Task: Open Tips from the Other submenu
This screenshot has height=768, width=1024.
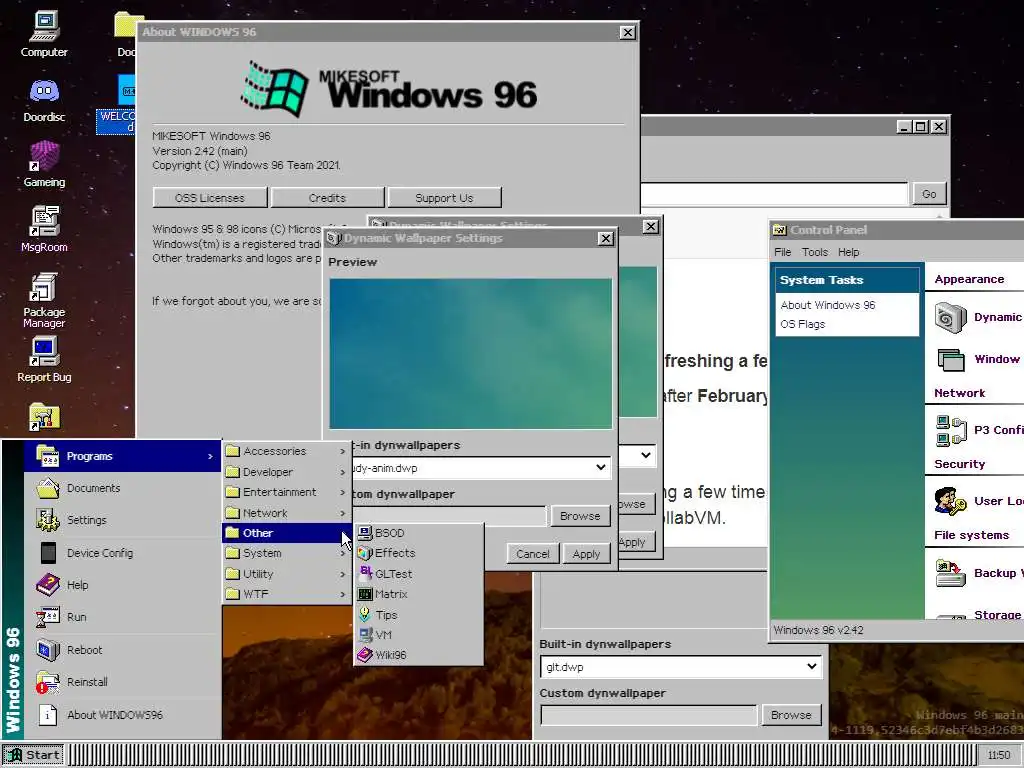Action: click(x=419, y=615)
